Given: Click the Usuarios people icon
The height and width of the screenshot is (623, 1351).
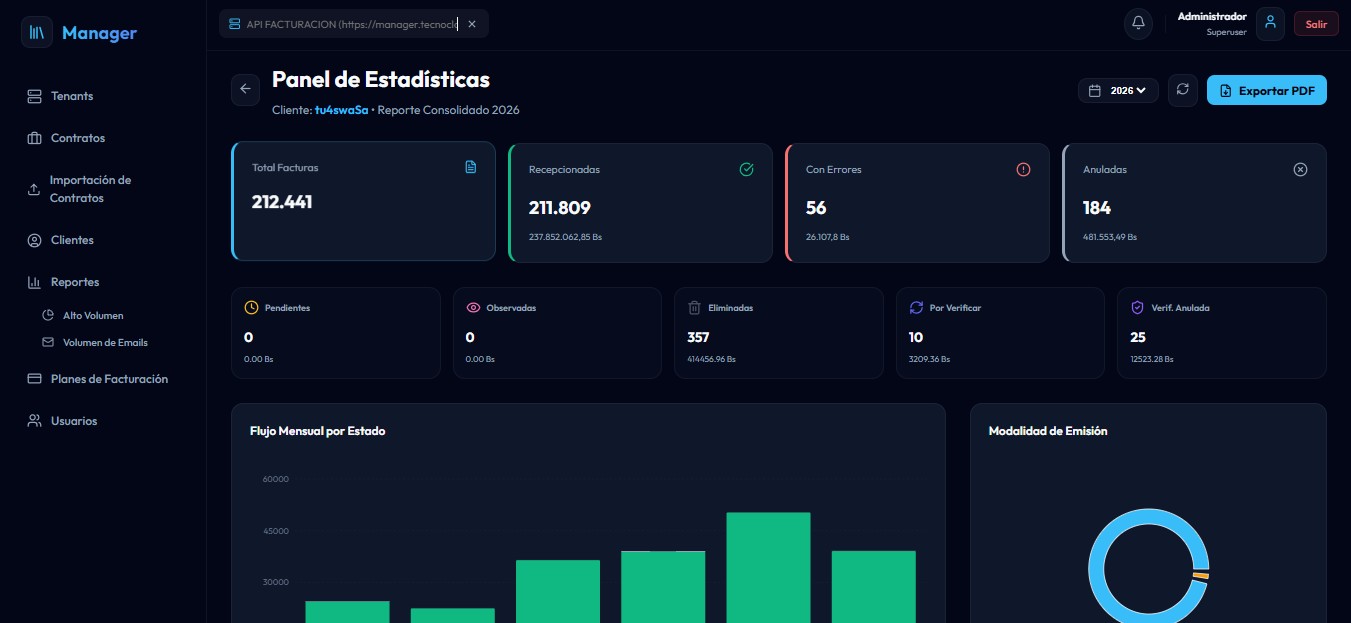Looking at the screenshot, I should tap(34, 421).
